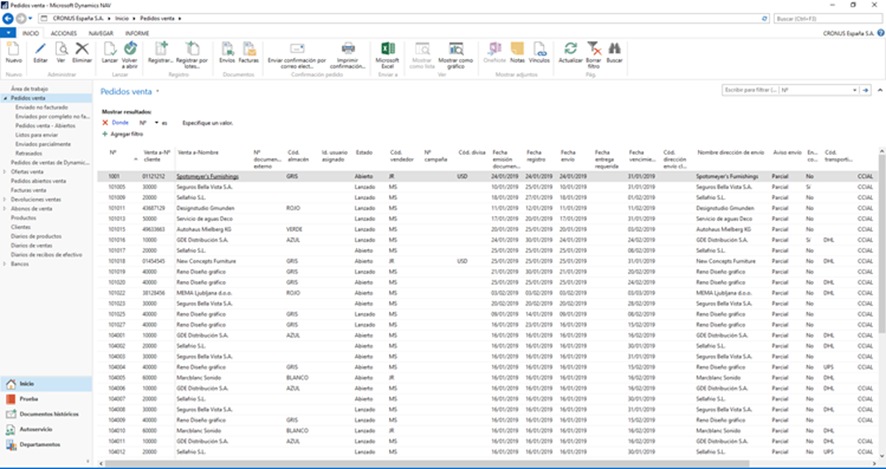886x469 pixels.
Task: Click Enviar confirmación por correo icon
Action: pos(297,49)
